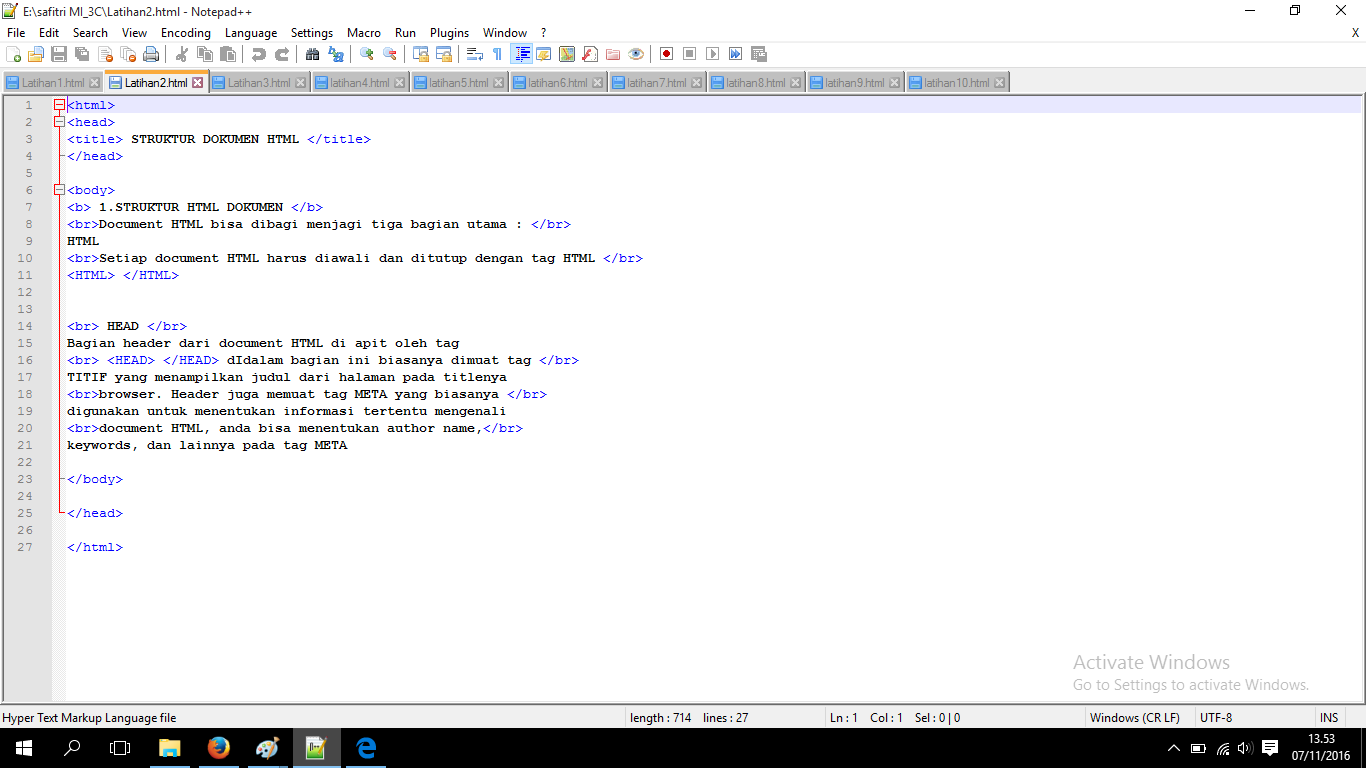Create a new file in Notepad++
The height and width of the screenshot is (768, 1366).
click(13, 54)
